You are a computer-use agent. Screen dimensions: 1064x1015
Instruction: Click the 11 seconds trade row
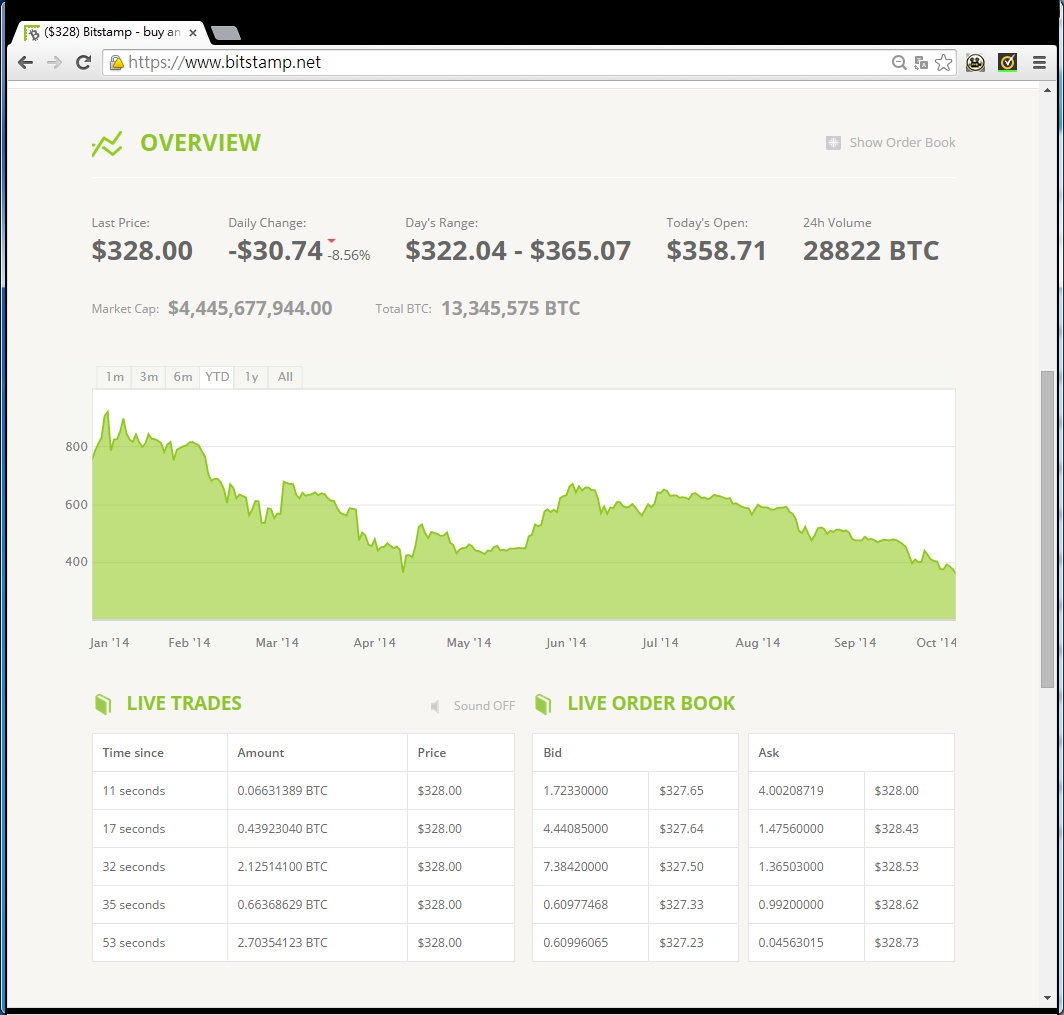coord(303,790)
